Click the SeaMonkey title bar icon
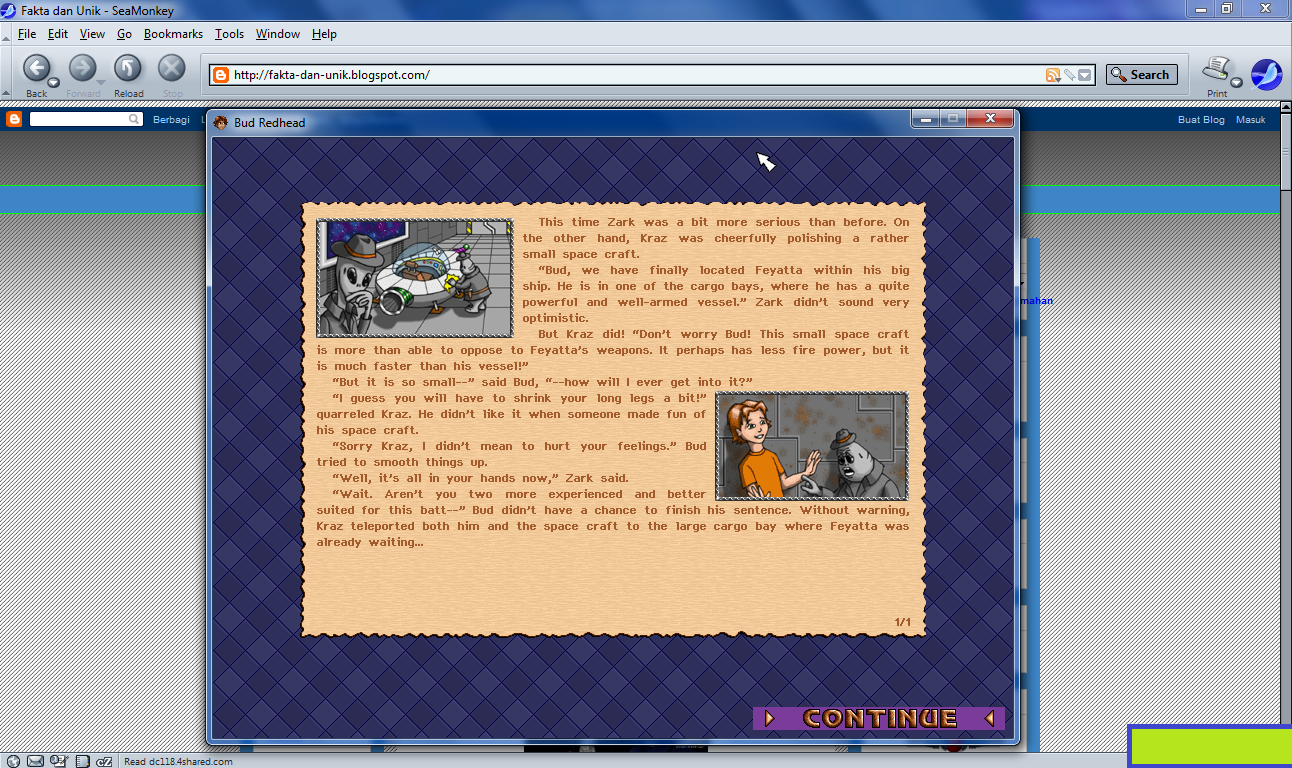The width and height of the screenshot is (1292, 768). 9,9
